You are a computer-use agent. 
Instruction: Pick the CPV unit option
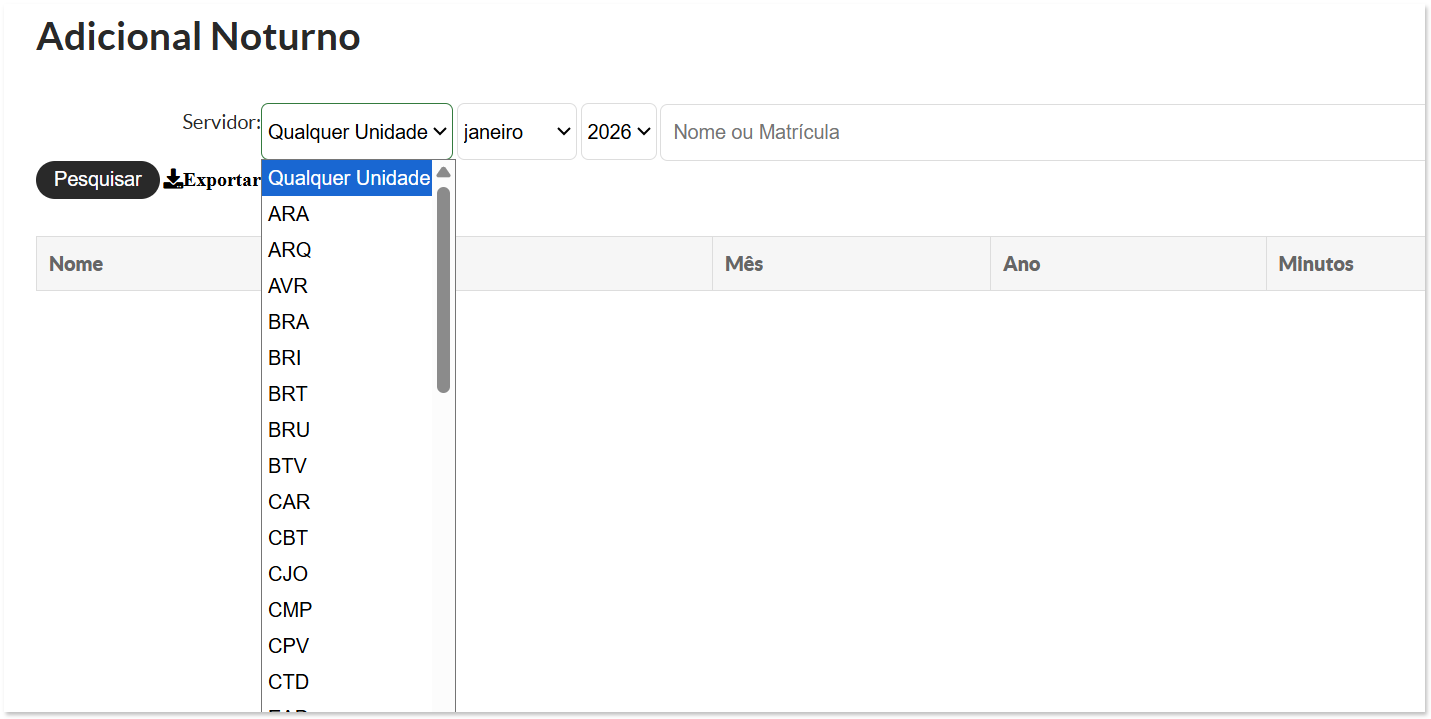[x=289, y=646]
